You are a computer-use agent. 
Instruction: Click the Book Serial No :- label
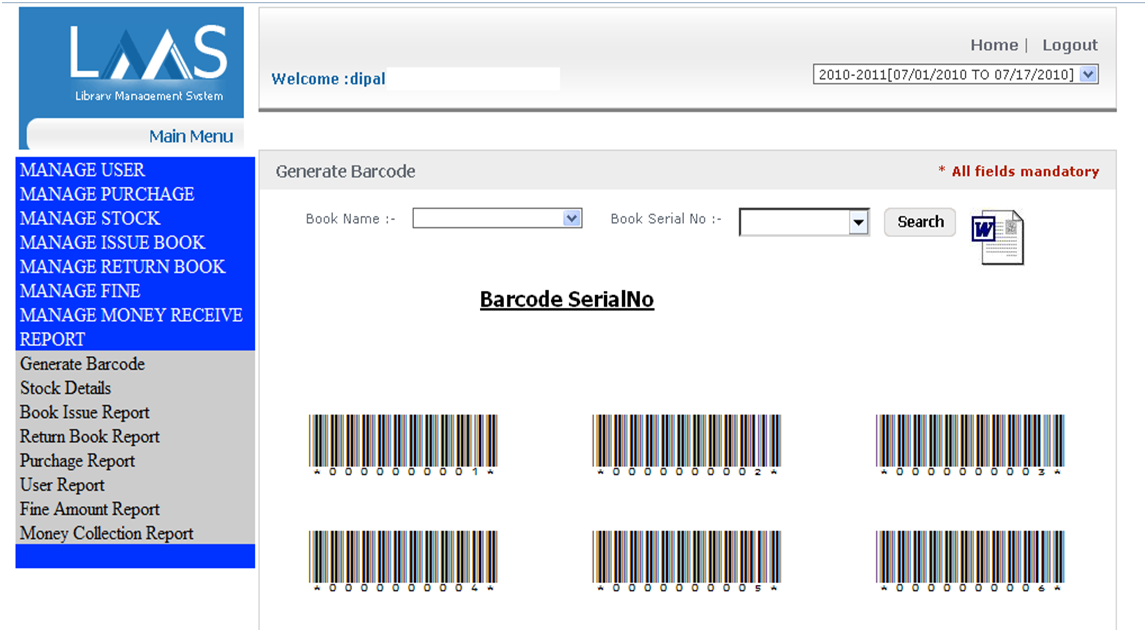[666, 219]
